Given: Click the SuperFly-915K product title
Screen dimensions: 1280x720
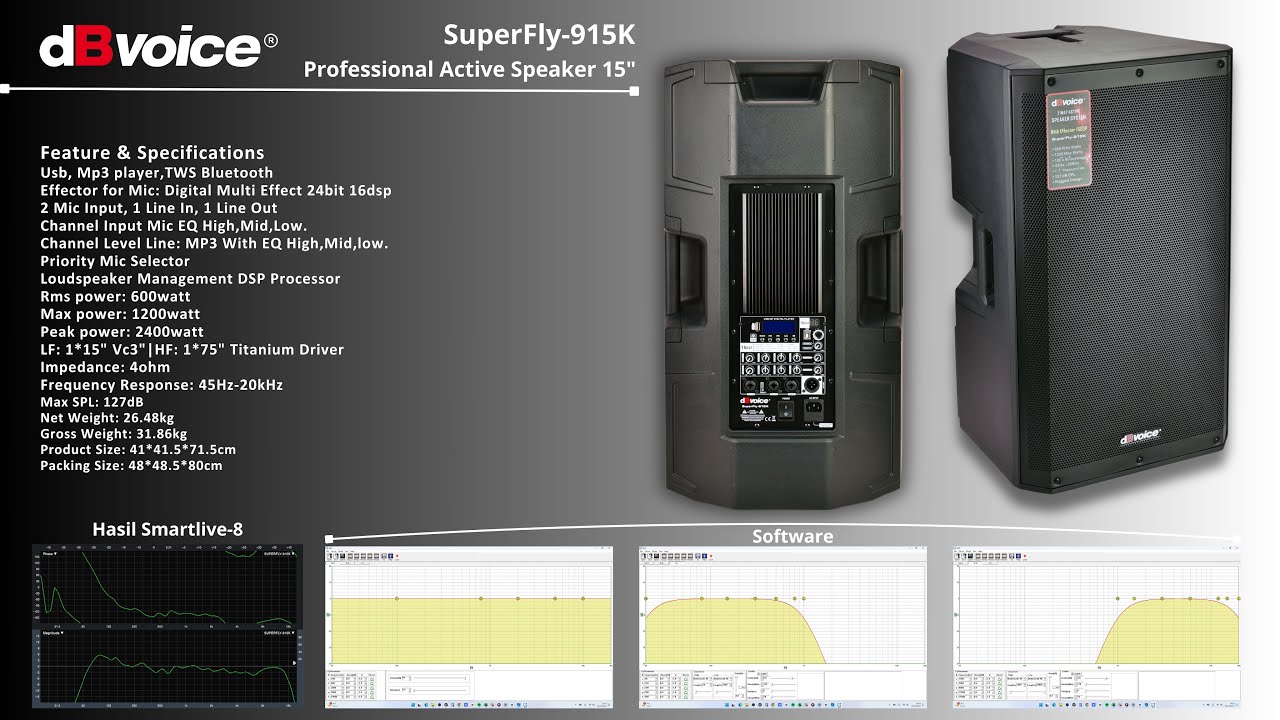Looking at the screenshot, I should click(540, 35).
